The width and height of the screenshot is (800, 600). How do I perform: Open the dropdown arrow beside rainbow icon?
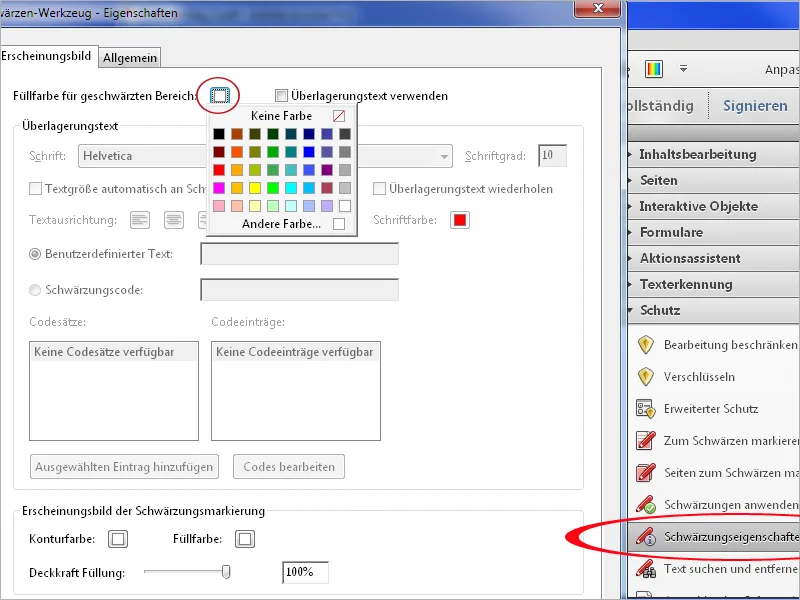pyautogui.click(x=684, y=68)
